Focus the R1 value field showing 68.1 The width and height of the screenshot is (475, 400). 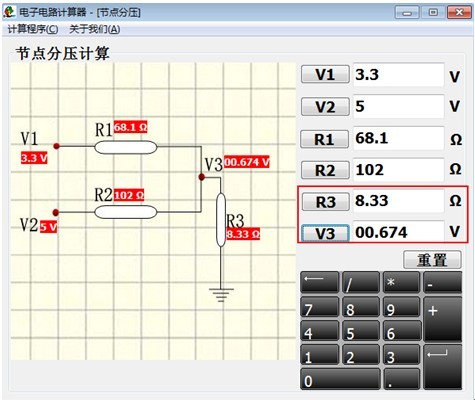click(398, 138)
